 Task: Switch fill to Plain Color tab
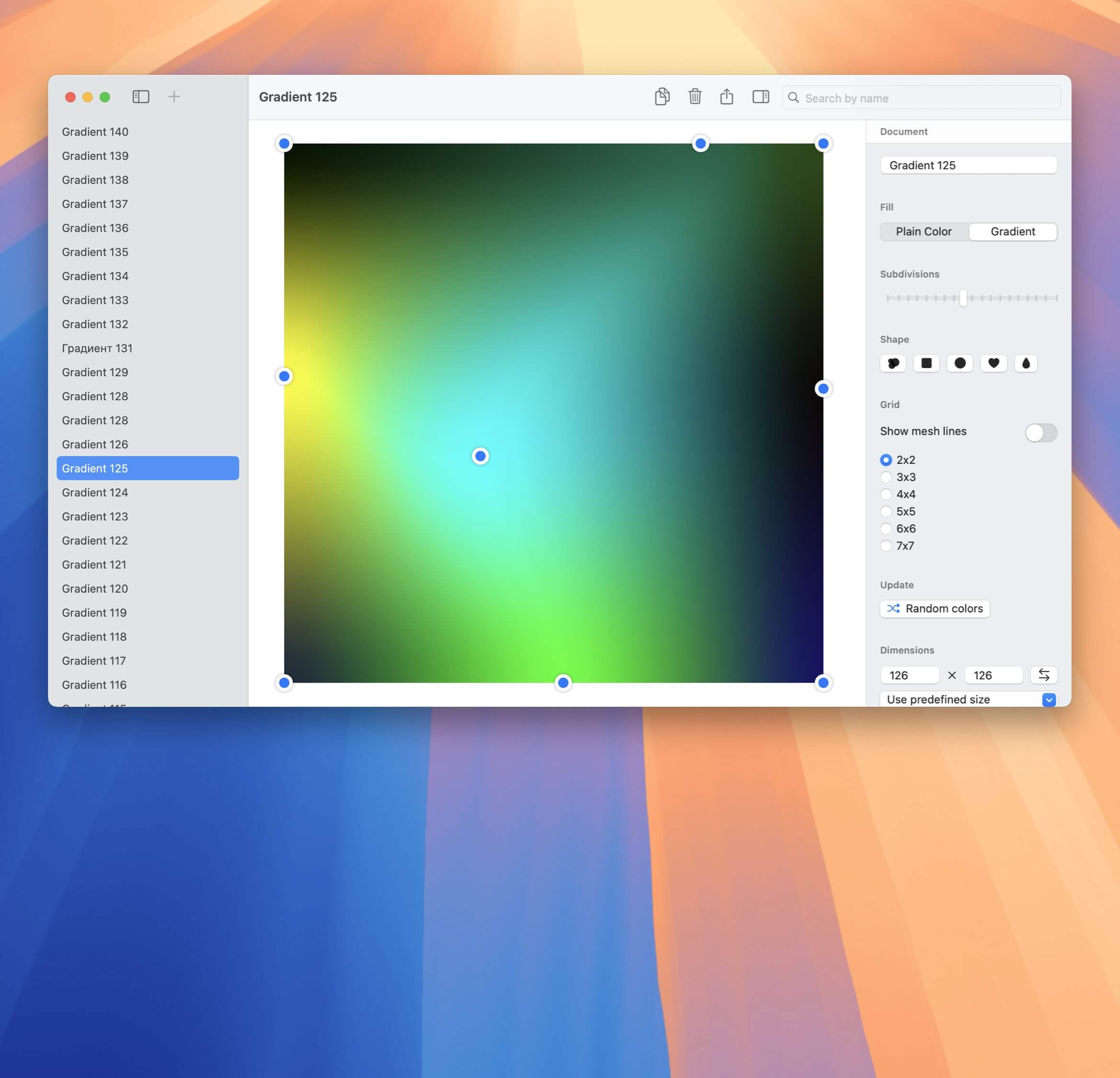[924, 231]
